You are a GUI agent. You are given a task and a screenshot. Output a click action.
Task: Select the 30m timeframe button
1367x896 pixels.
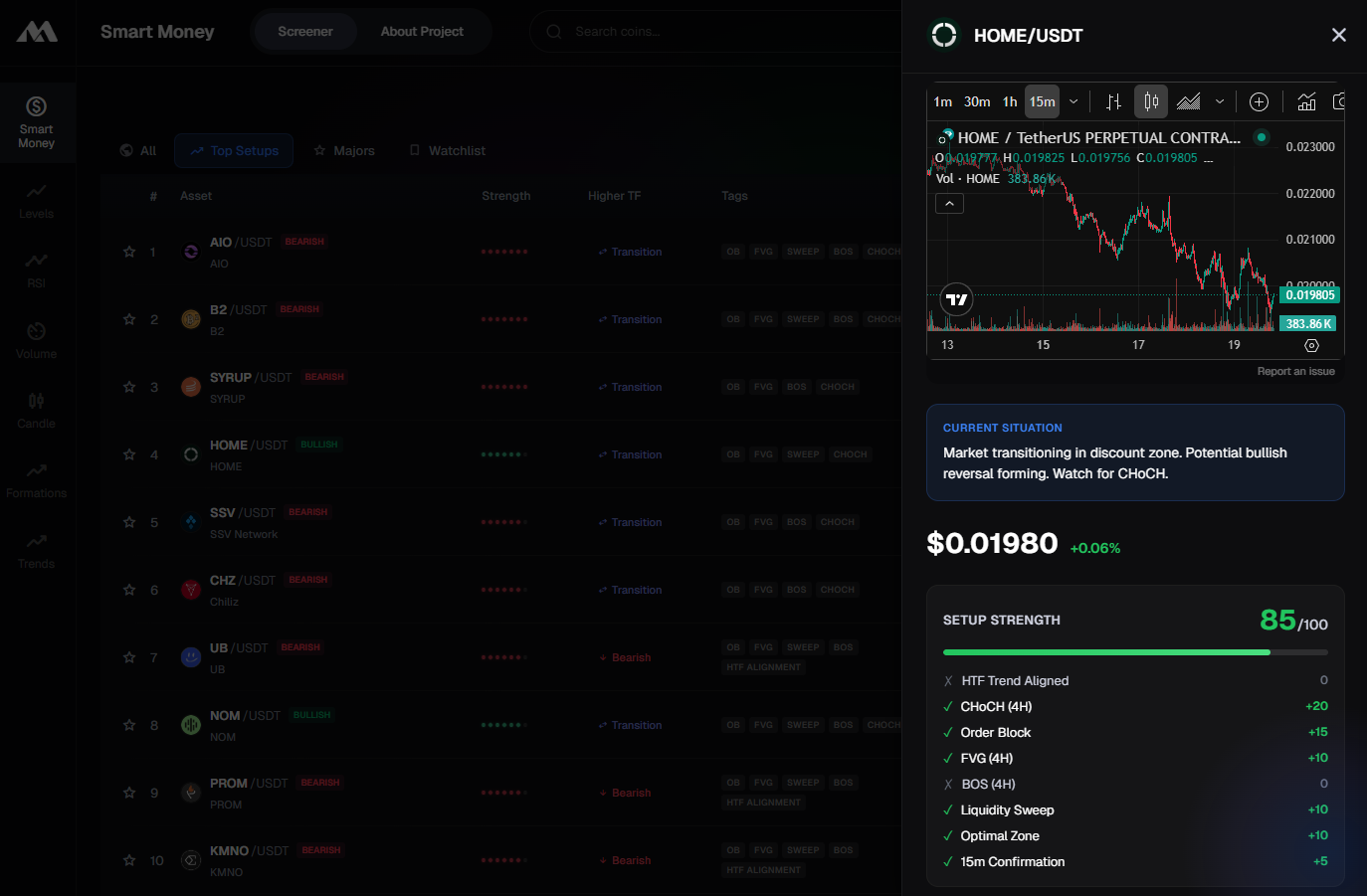977,101
